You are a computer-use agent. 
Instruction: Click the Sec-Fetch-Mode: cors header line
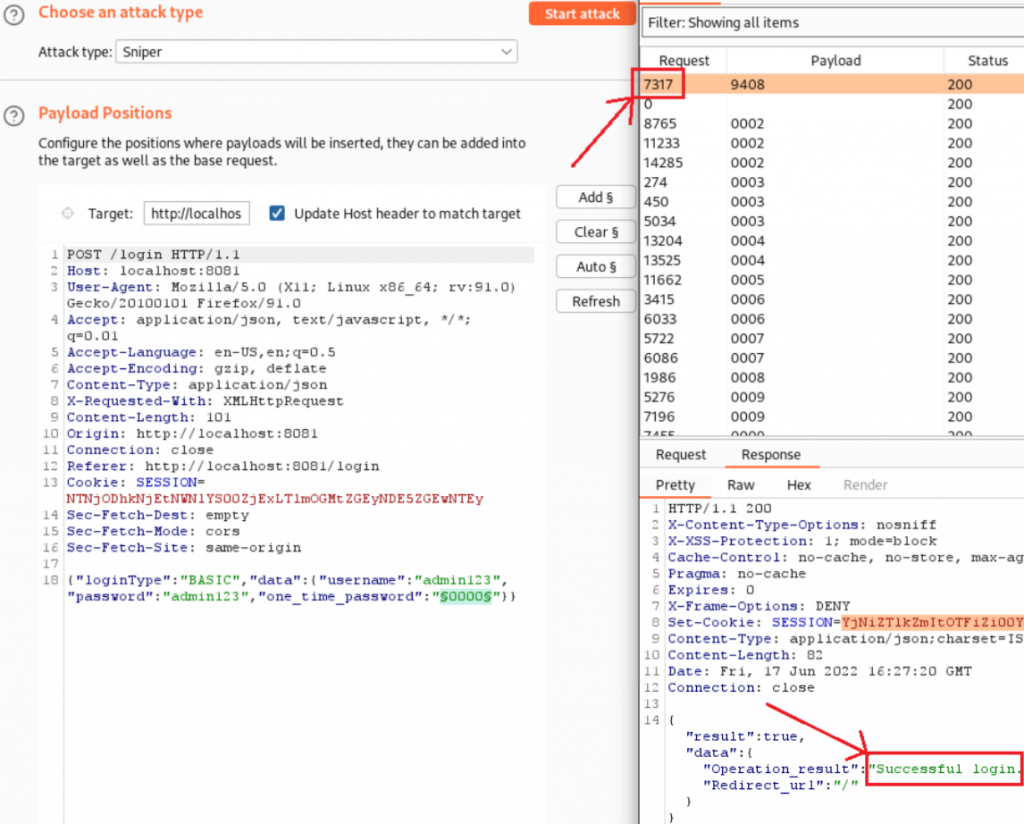pos(153,531)
